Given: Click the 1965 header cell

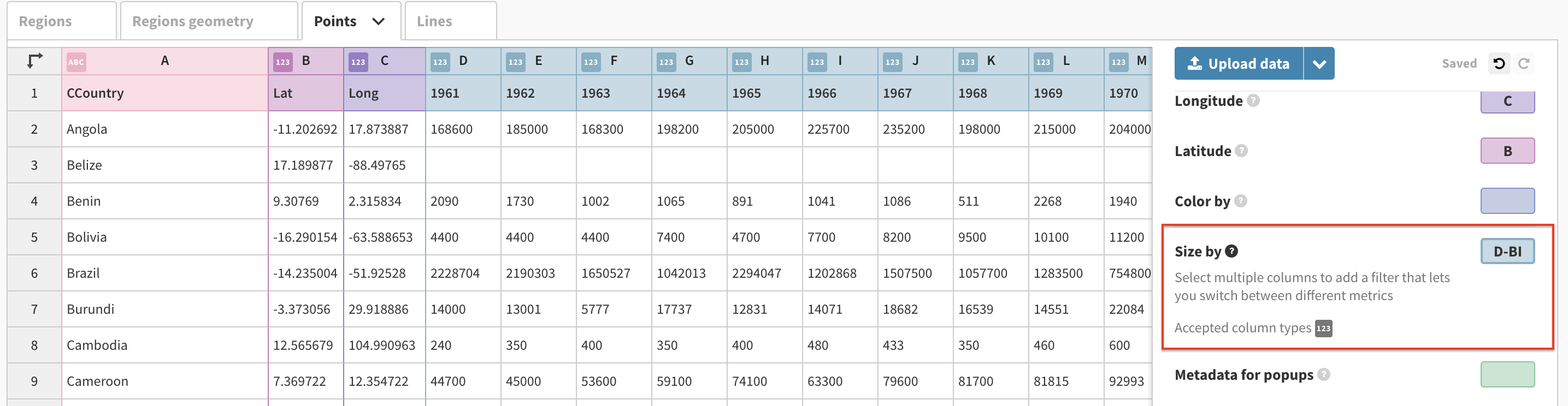Looking at the screenshot, I should 764,93.
